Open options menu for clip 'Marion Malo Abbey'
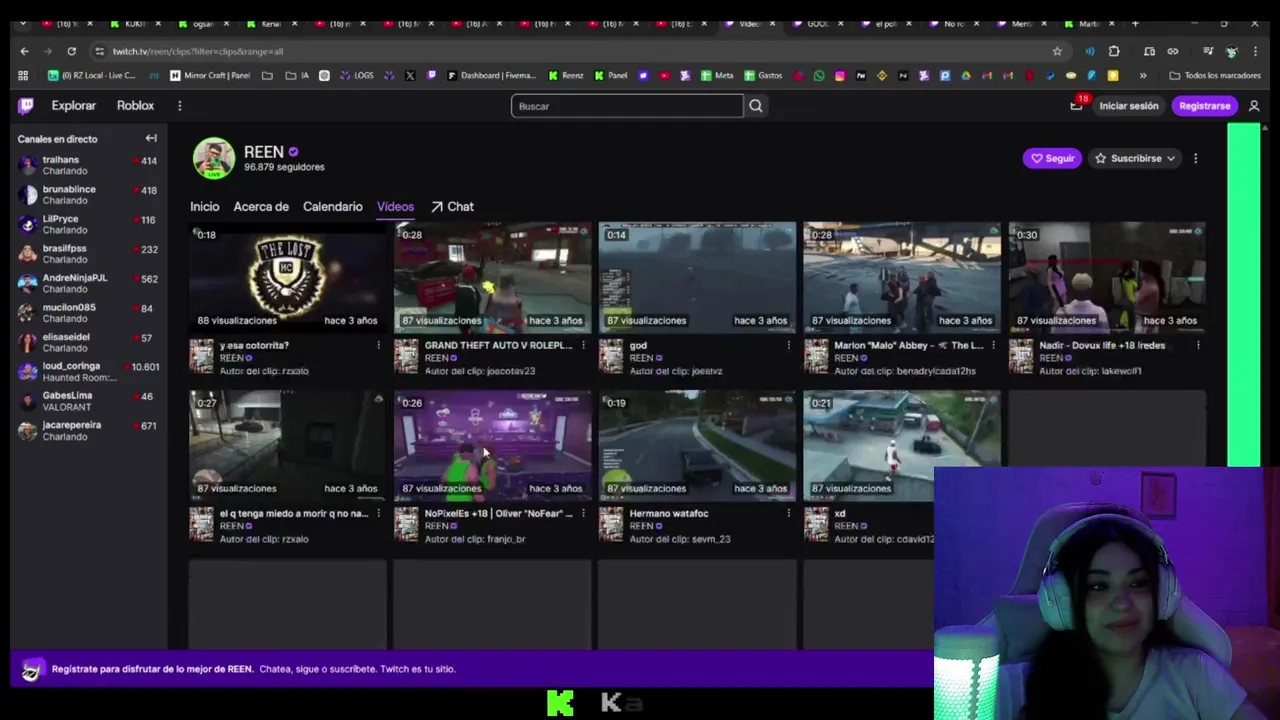Image resolution: width=1280 pixels, height=720 pixels. click(x=993, y=345)
